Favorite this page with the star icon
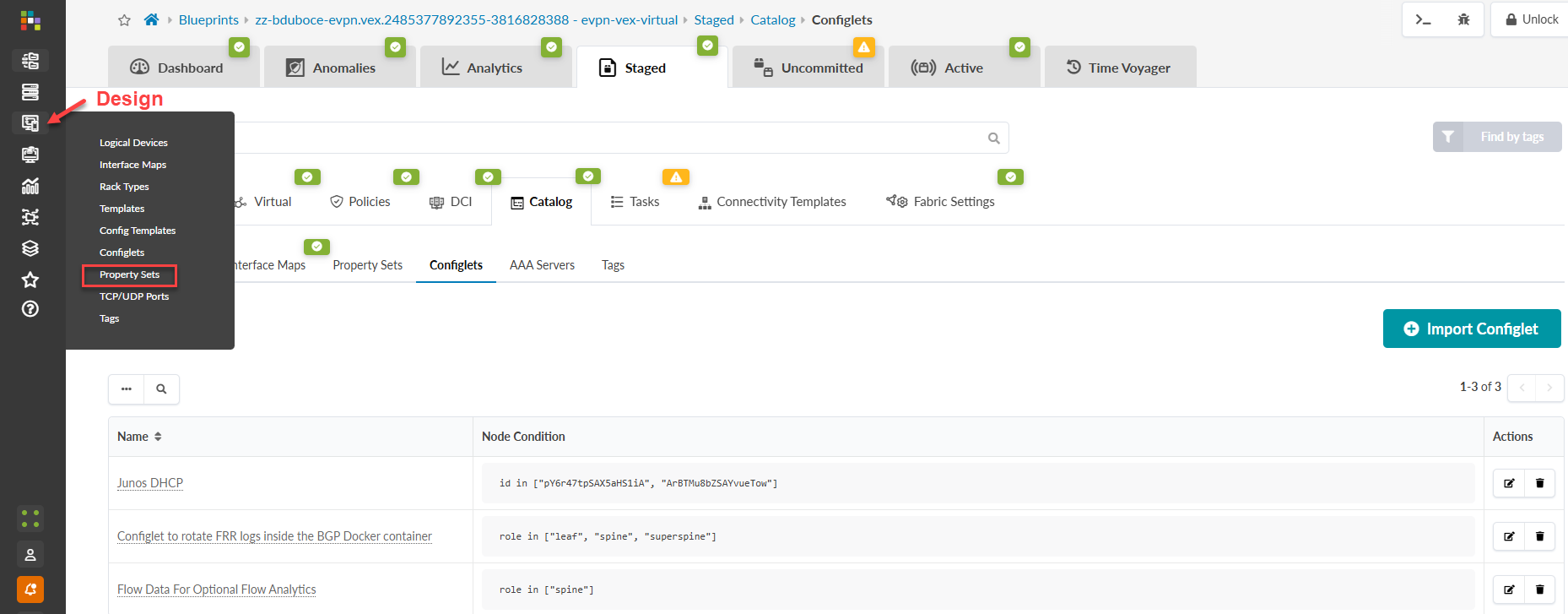This screenshot has height=614, width=1568. coord(124,20)
